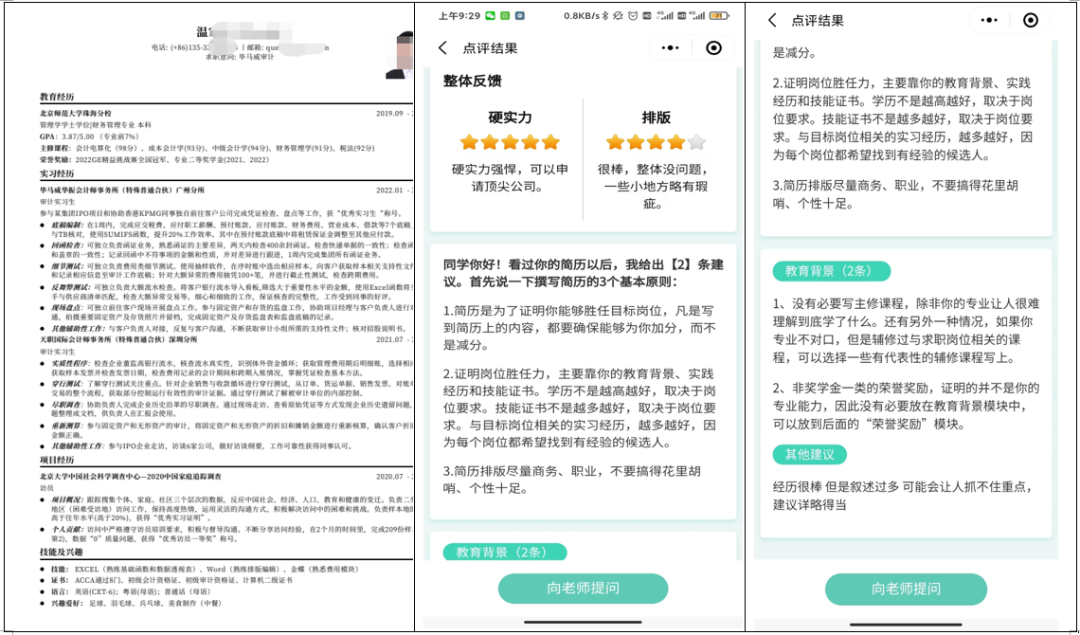Screen dimensions: 1080x635
Task: Click the first gold star under 硬实力
Action: 468,142
